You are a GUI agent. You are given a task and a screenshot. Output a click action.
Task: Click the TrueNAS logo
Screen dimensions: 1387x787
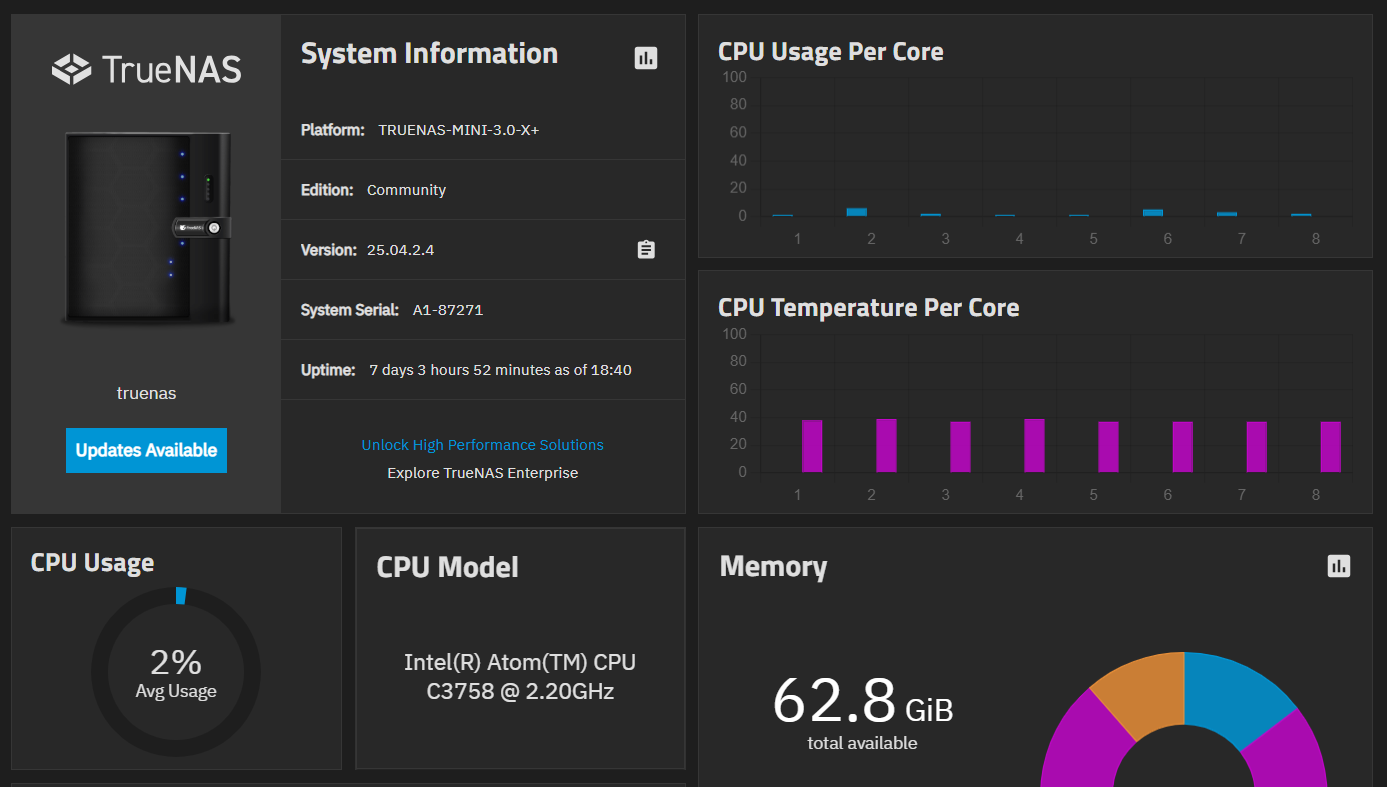coord(147,69)
